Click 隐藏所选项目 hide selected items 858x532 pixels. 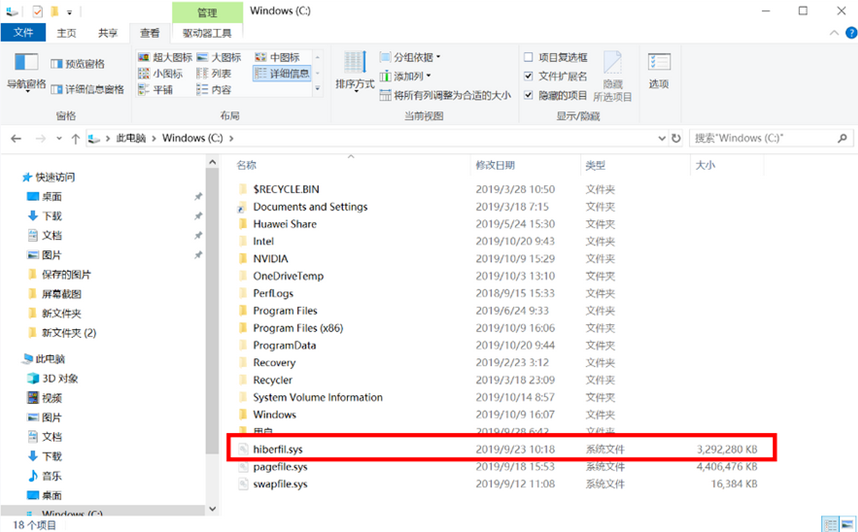tap(613, 76)
